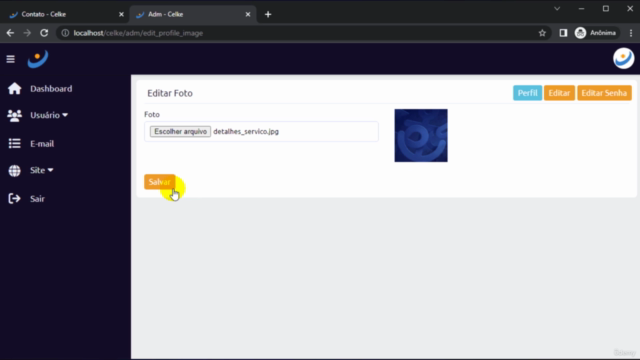Click the Escolher arquivo button
The height and width of the screenshot is (360, 640).
click(180, 131)
